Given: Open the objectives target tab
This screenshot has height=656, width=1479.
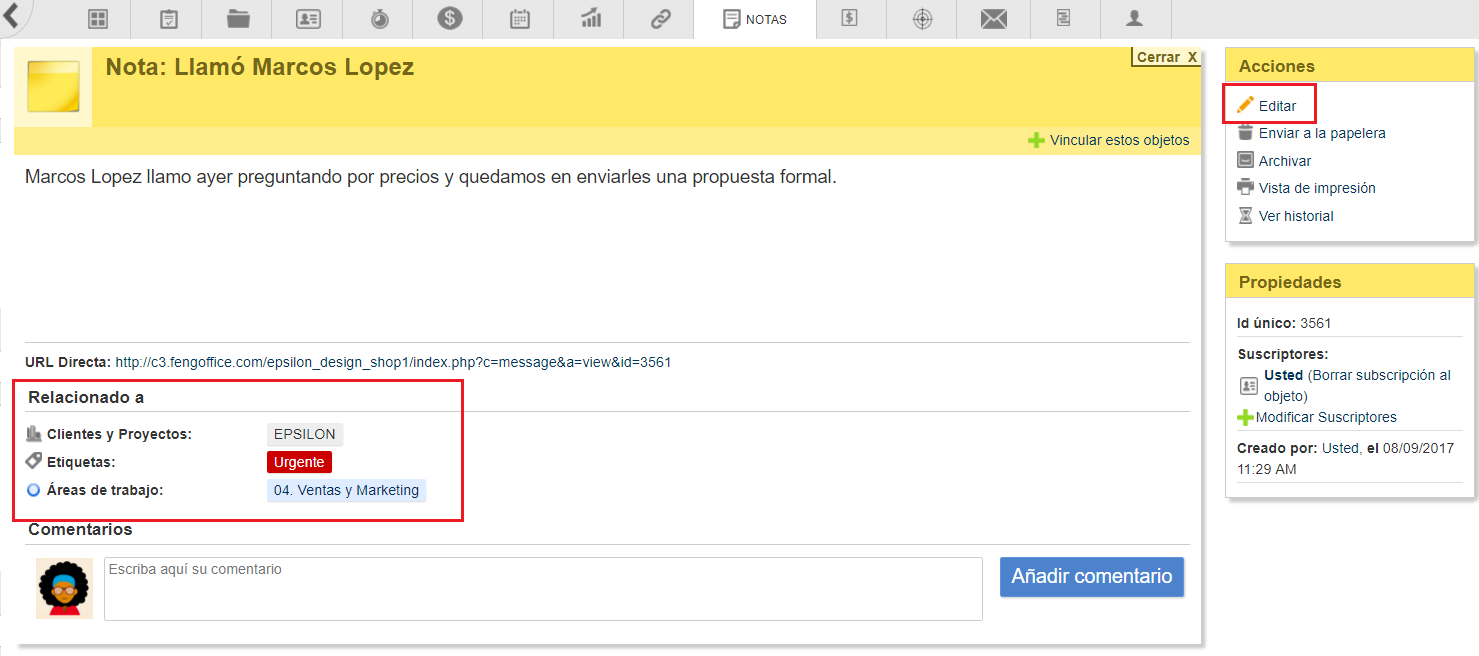Looking at the screenshot, I should (x=922, y=19).
